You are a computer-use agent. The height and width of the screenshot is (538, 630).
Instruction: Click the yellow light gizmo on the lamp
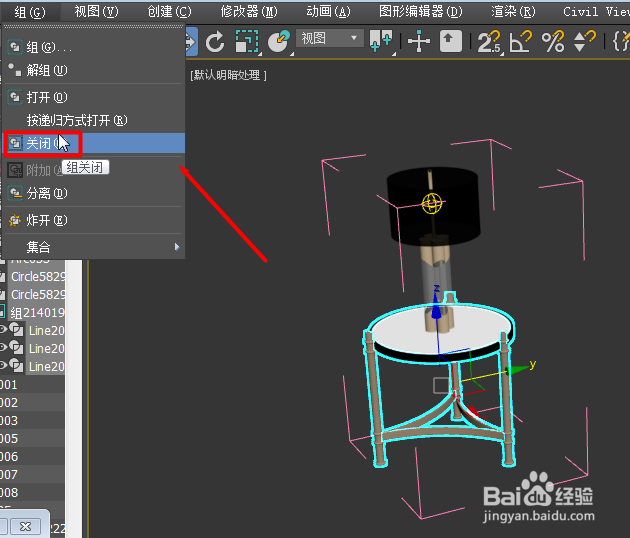click(432, 203)
